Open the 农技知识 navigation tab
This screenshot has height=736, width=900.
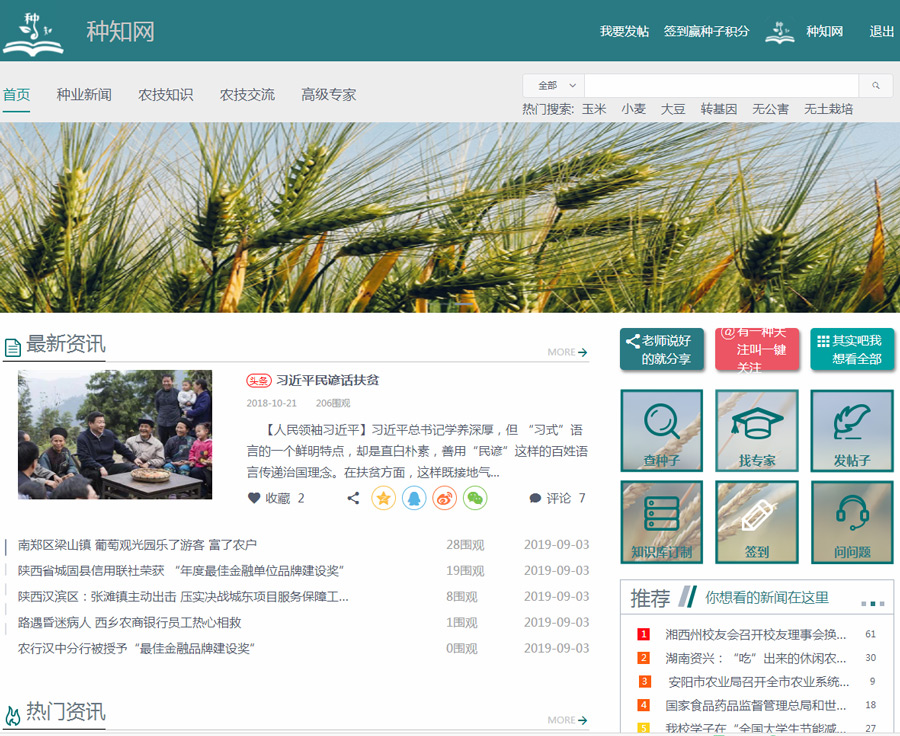point(165,95)
